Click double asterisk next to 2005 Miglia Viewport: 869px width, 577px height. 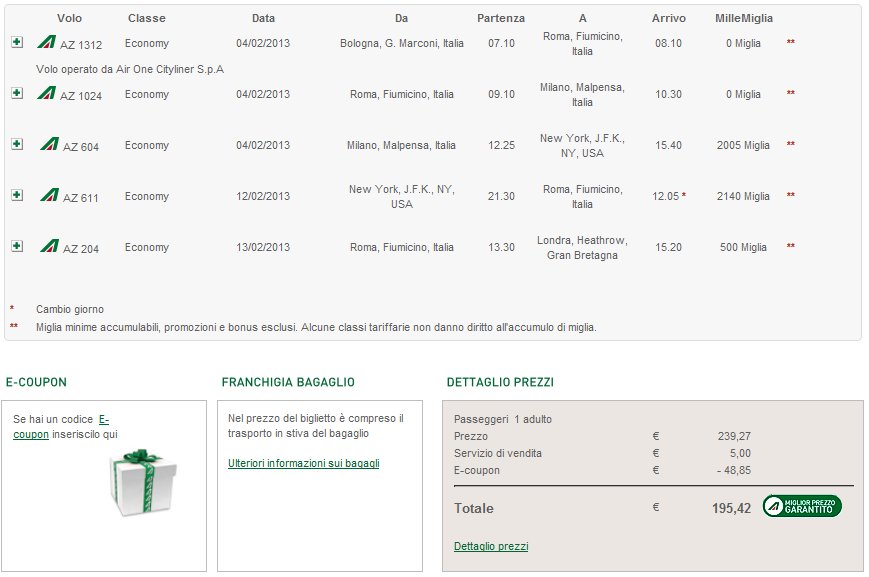tap(790, 145)
